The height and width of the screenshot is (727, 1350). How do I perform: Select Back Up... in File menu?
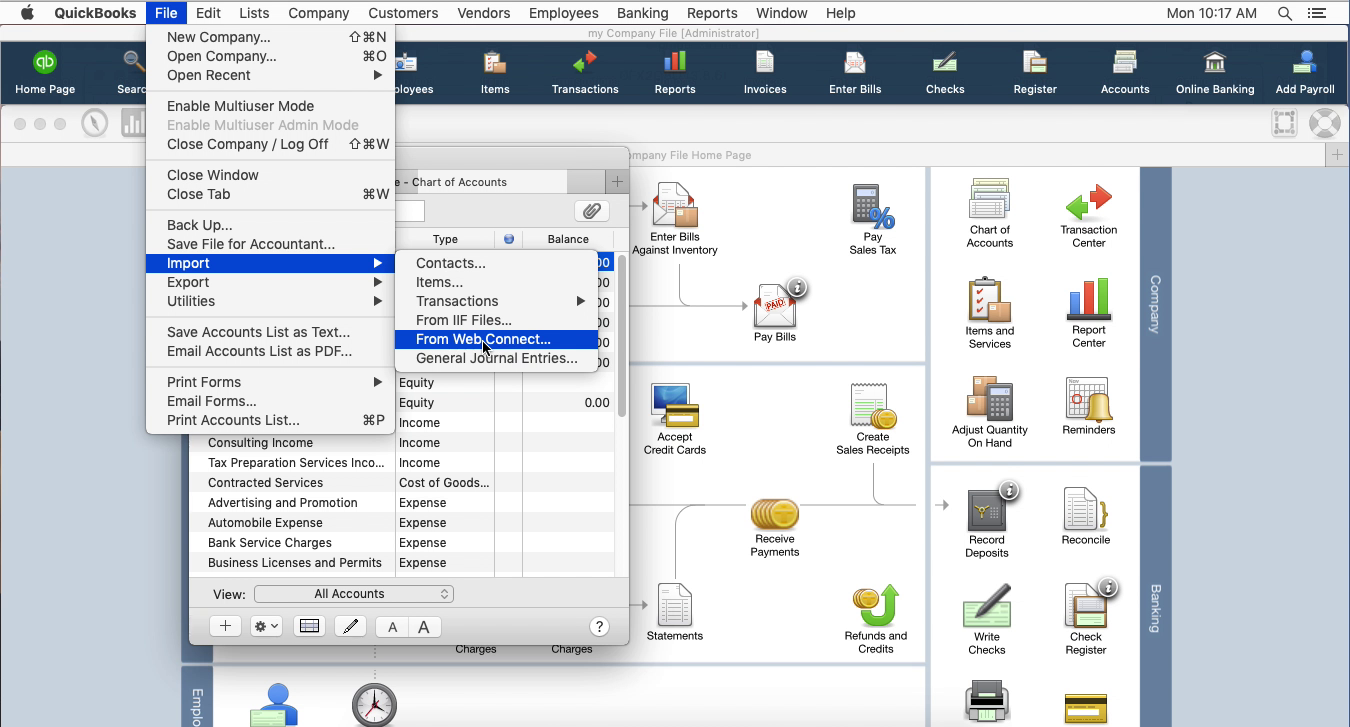pyautogui.click(x=270, y=225)
